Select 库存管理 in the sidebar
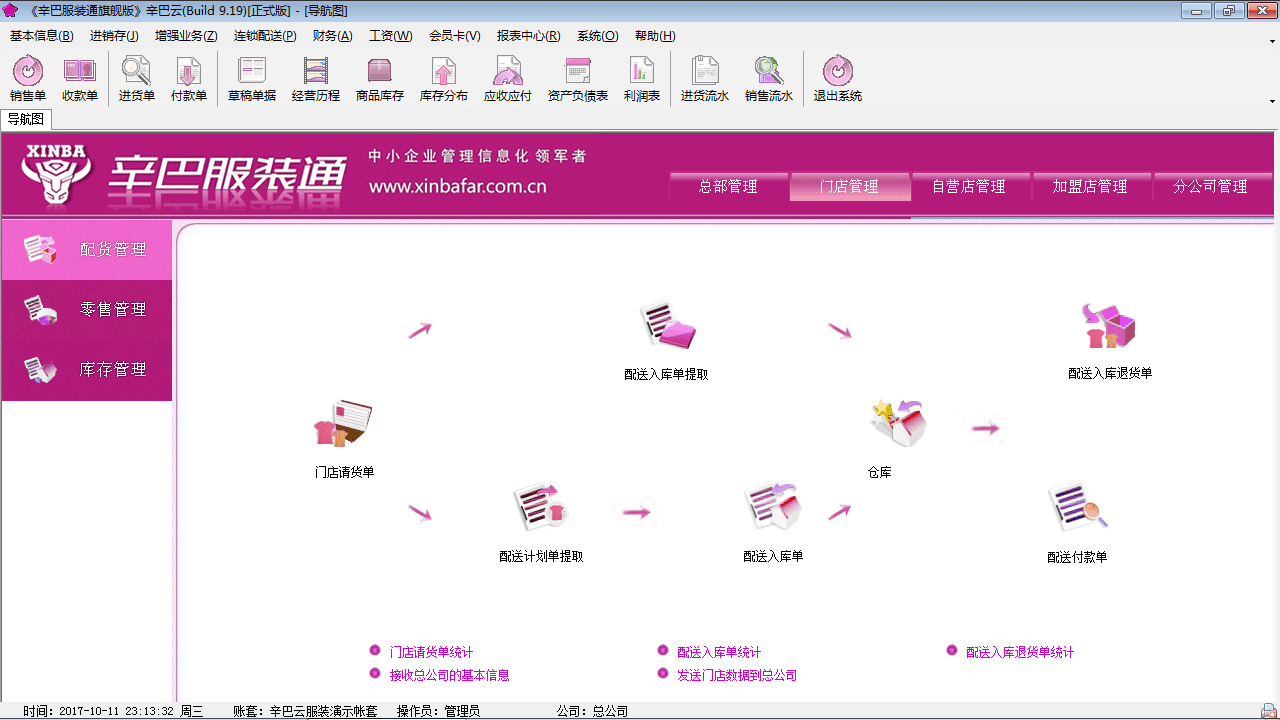Screen dimensions: 1280x720 87,370
